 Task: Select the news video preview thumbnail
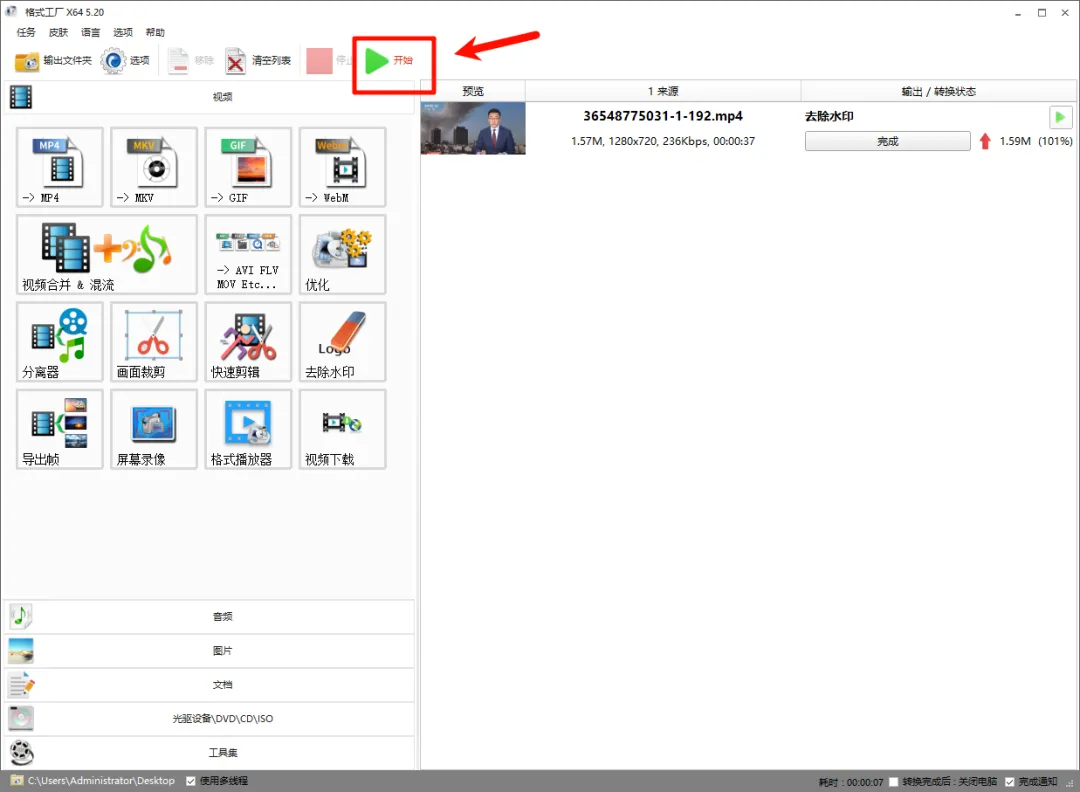click(x=473, y=128)
